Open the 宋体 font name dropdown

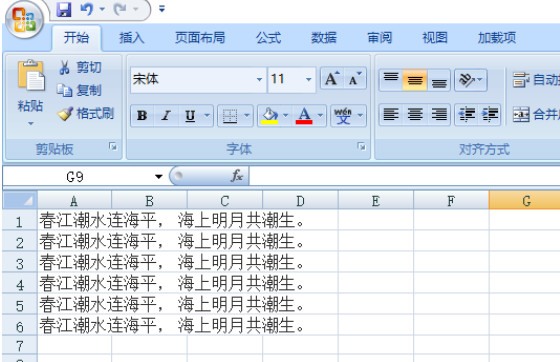click(x=260, y=79)
